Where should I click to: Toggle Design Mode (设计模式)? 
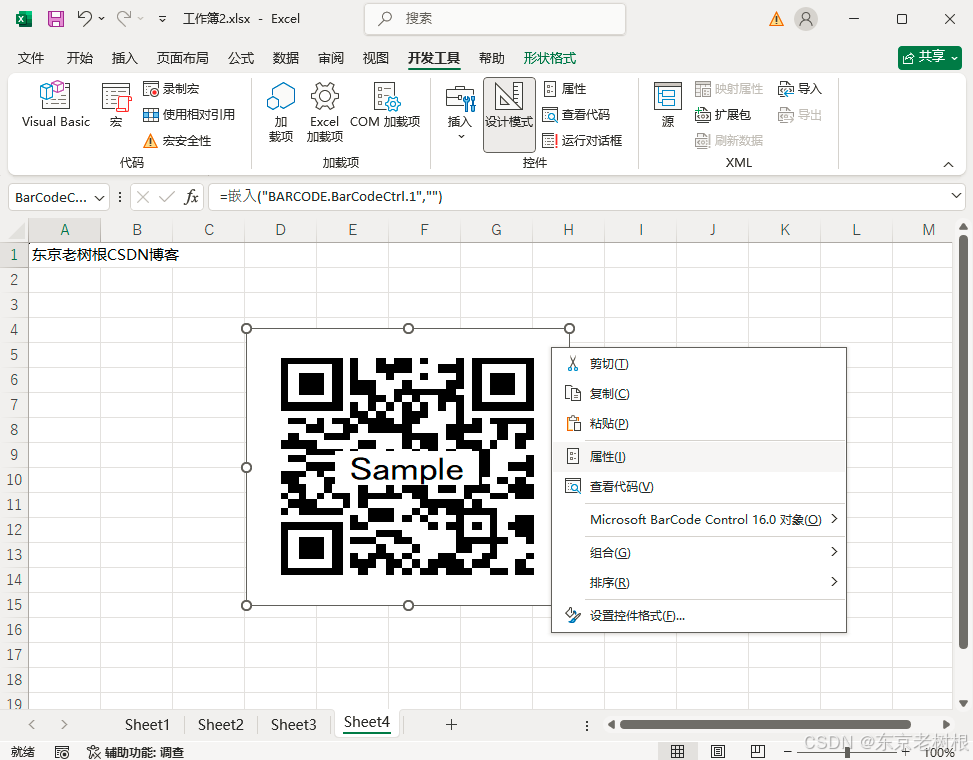coord(509,114)
